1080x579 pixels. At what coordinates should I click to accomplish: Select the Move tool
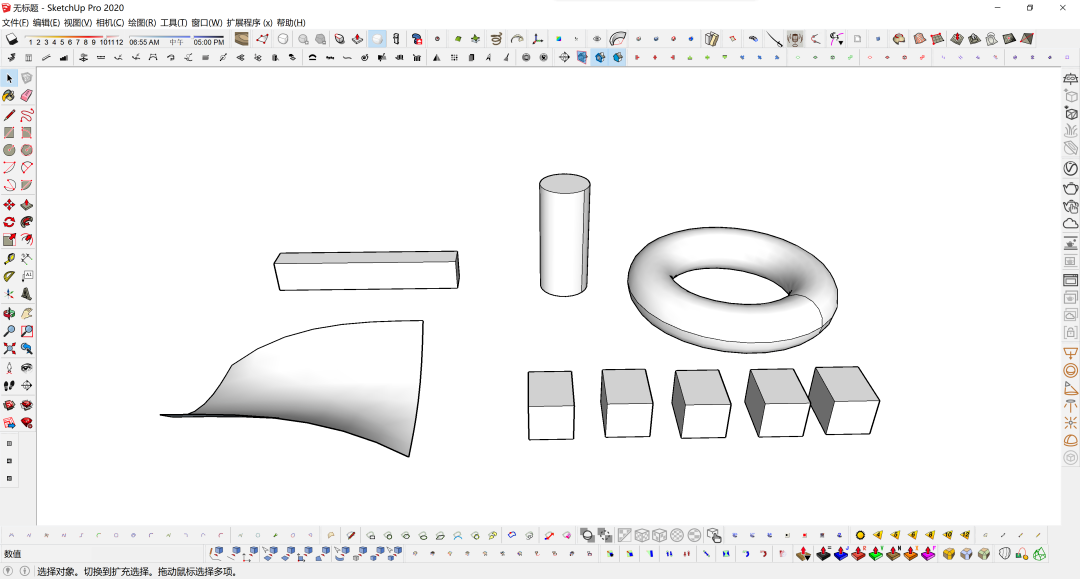tap(9, 205)
